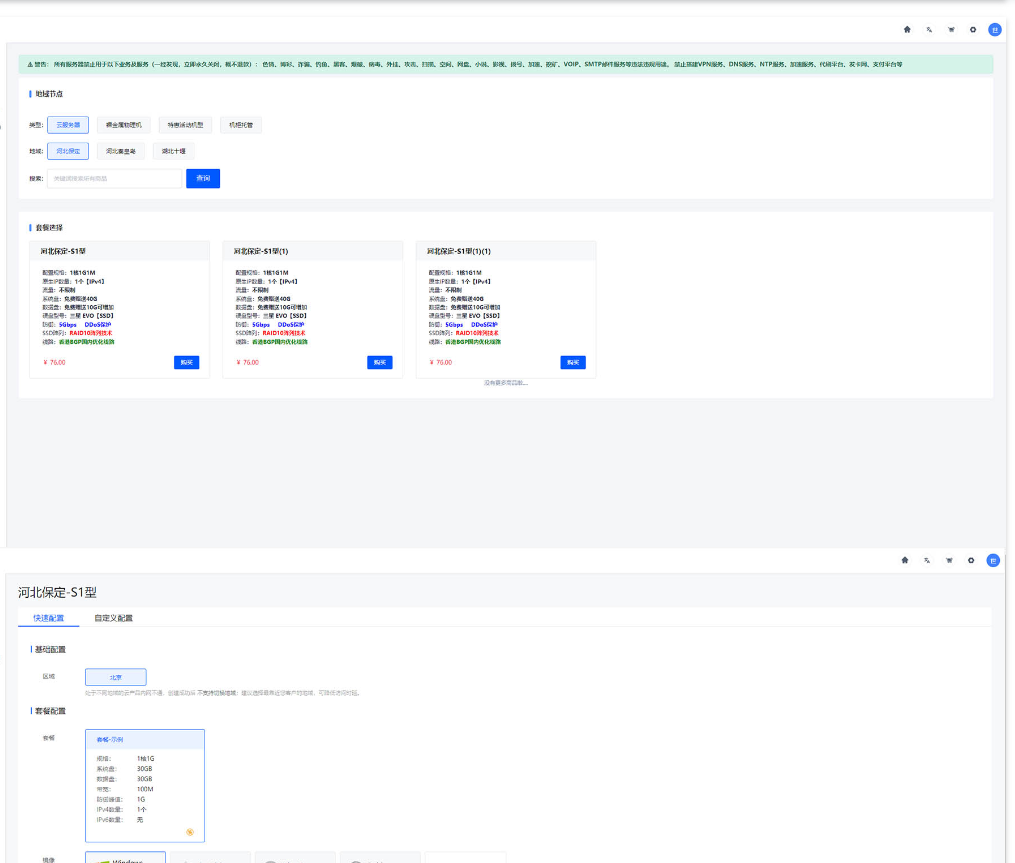Open the shopping cart in the lower page header
Viewport: 1015px width, 863px height.
[949, 560]
